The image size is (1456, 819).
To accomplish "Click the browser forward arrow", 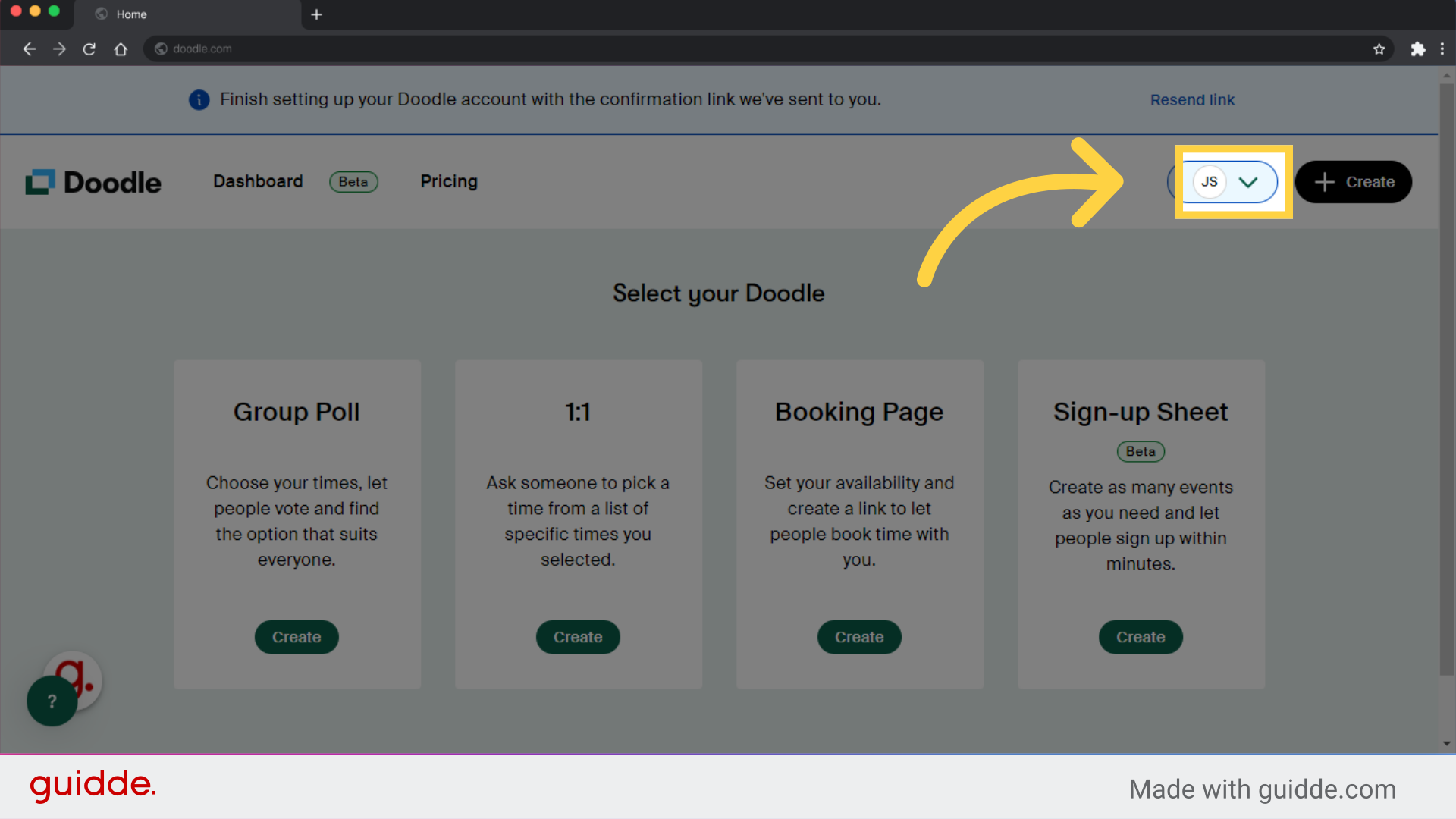I will 59,49.
